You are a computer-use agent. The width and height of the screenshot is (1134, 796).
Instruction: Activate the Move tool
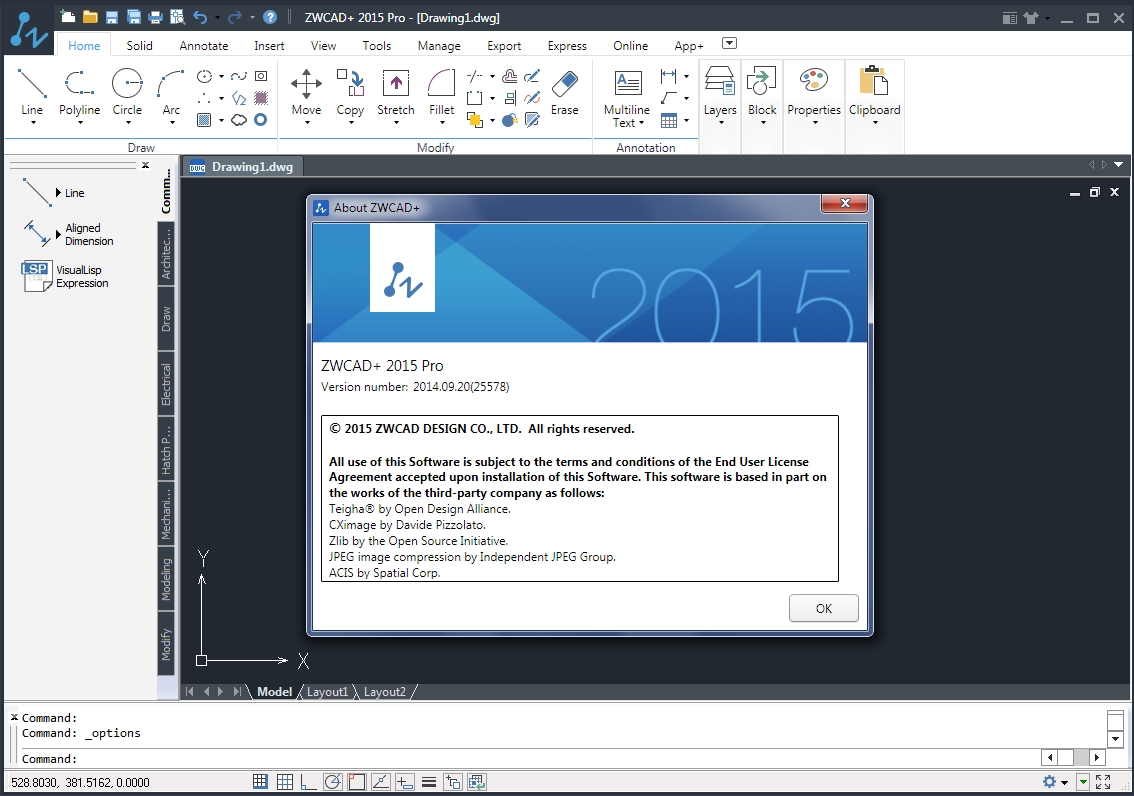[307, 91]
